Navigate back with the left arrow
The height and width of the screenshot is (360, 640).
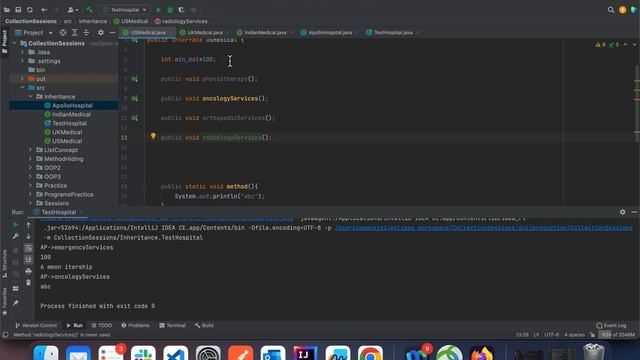[44, 10]
